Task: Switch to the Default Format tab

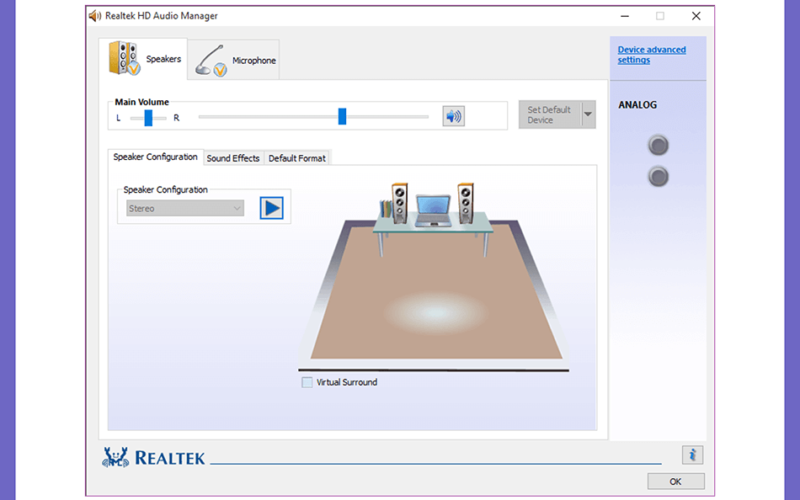Action: tap(297, 158)
